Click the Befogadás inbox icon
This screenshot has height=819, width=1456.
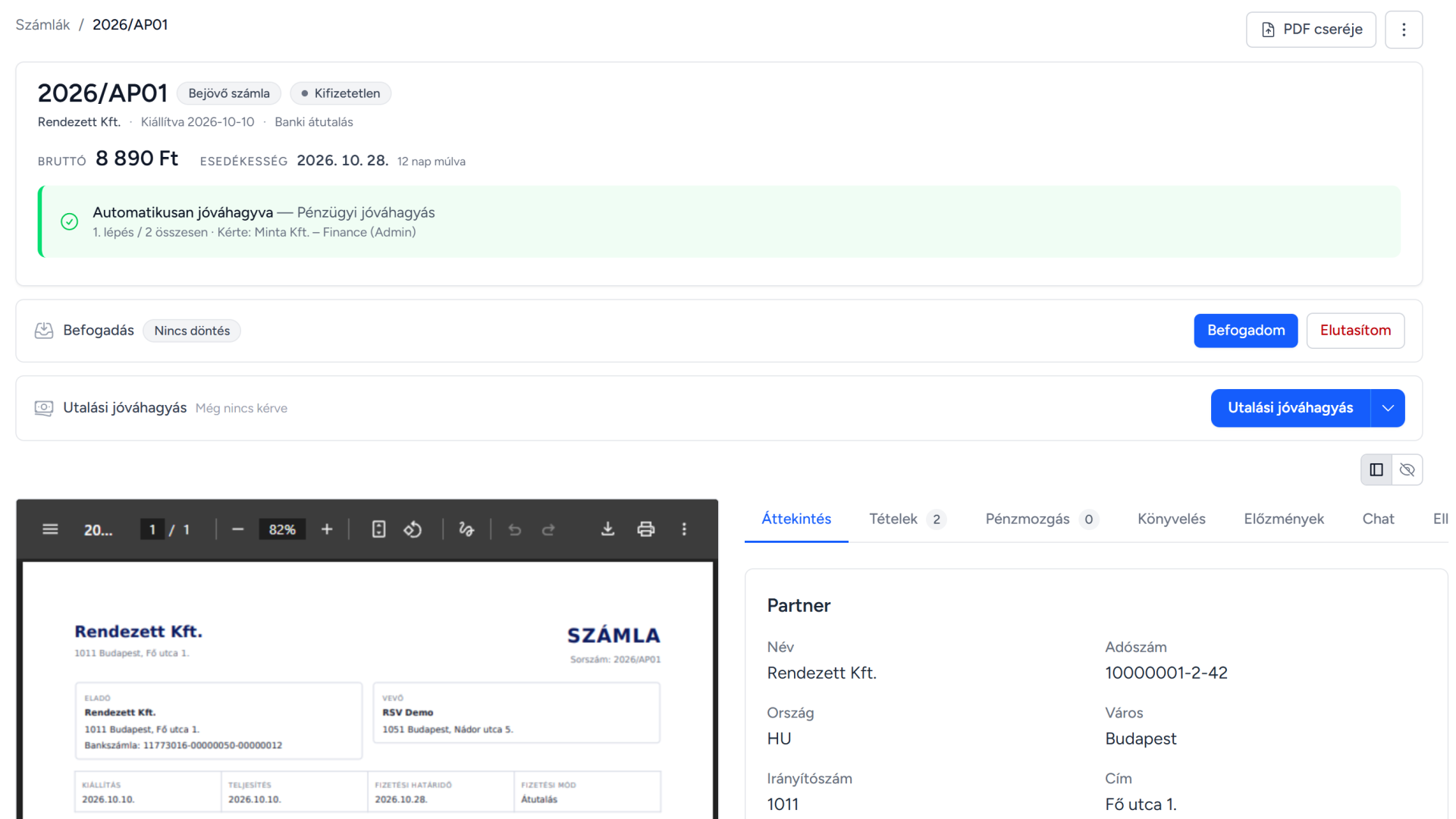click(x=44, y=331)
